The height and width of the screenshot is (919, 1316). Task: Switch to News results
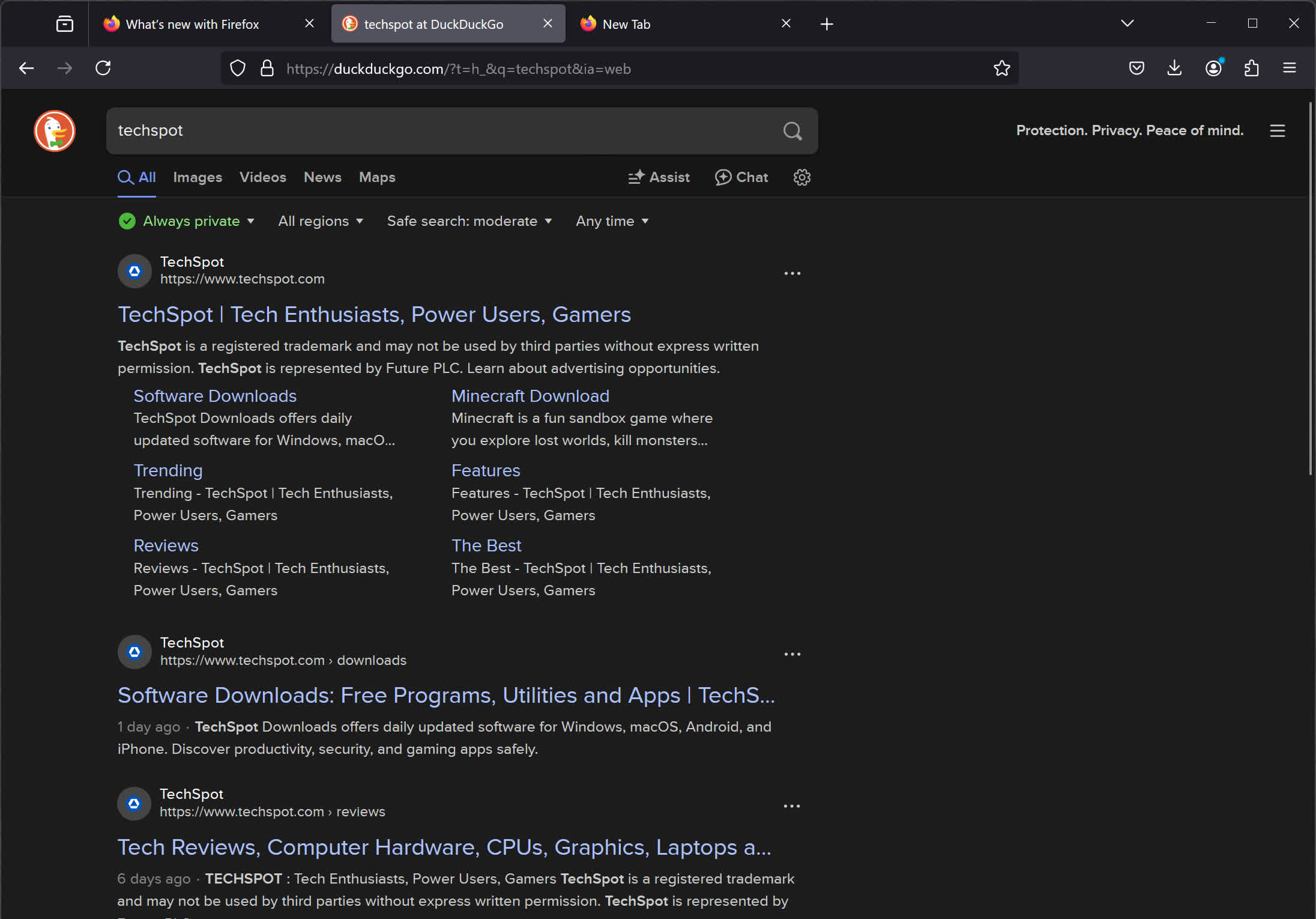pyautogui.click(x=322, y=177)
